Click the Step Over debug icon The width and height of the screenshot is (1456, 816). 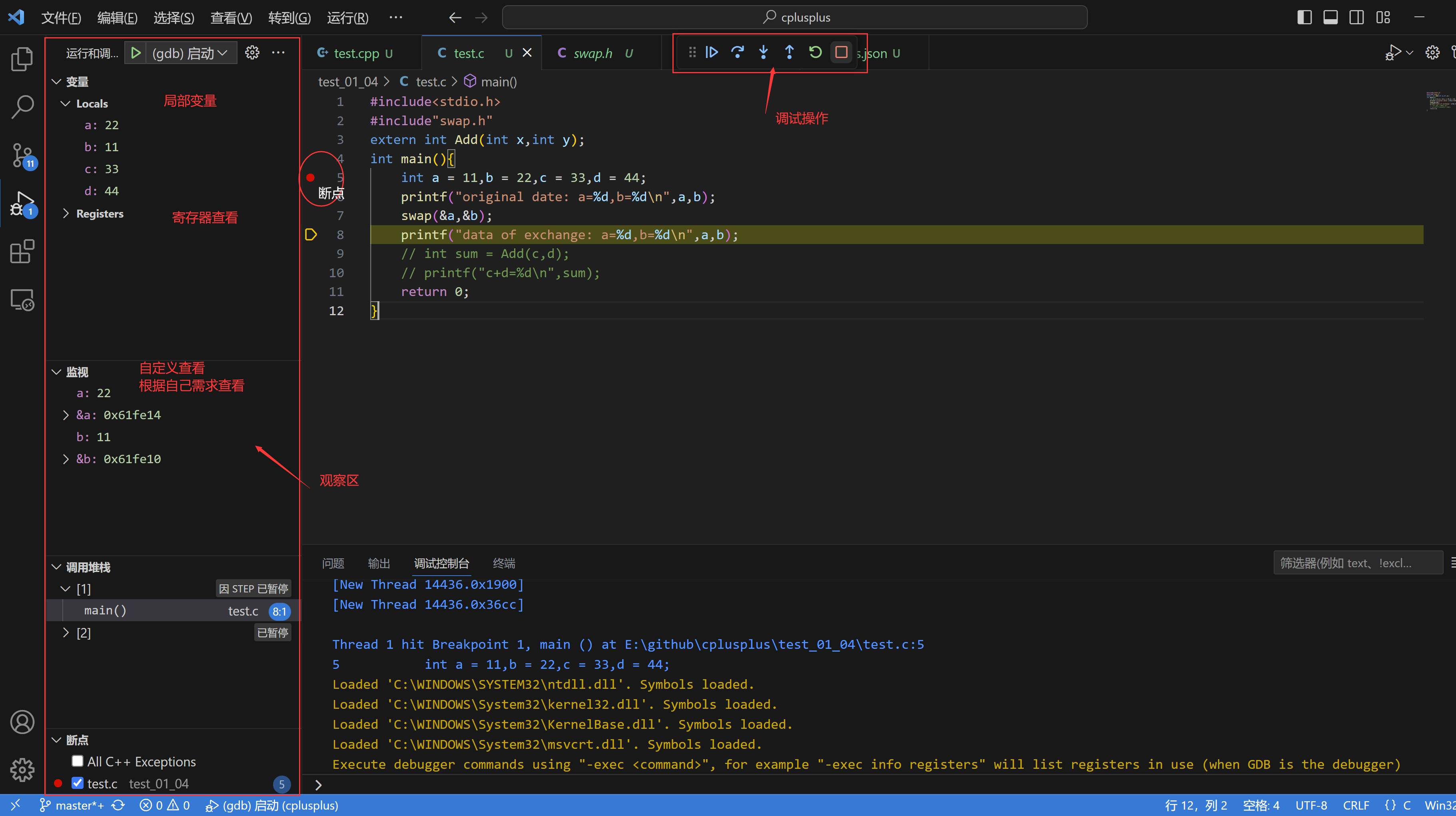[x=737, y=52]
